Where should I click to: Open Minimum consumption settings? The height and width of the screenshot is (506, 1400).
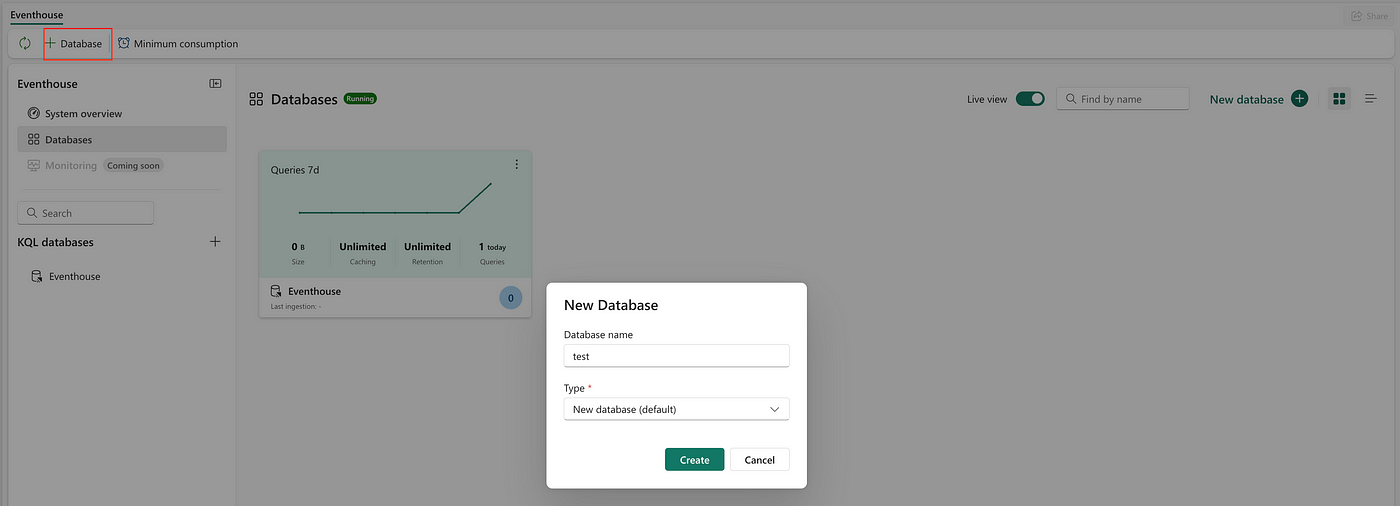tap(178, 44)
